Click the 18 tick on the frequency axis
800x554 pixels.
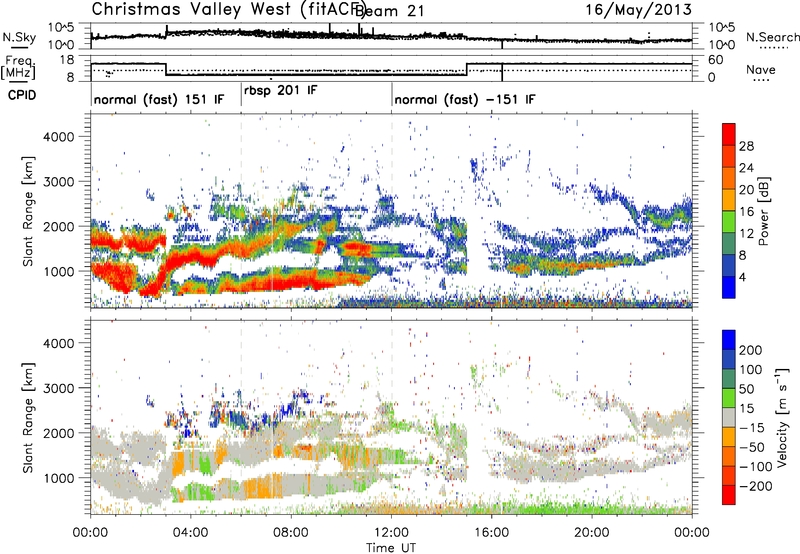tap(66, 60)
